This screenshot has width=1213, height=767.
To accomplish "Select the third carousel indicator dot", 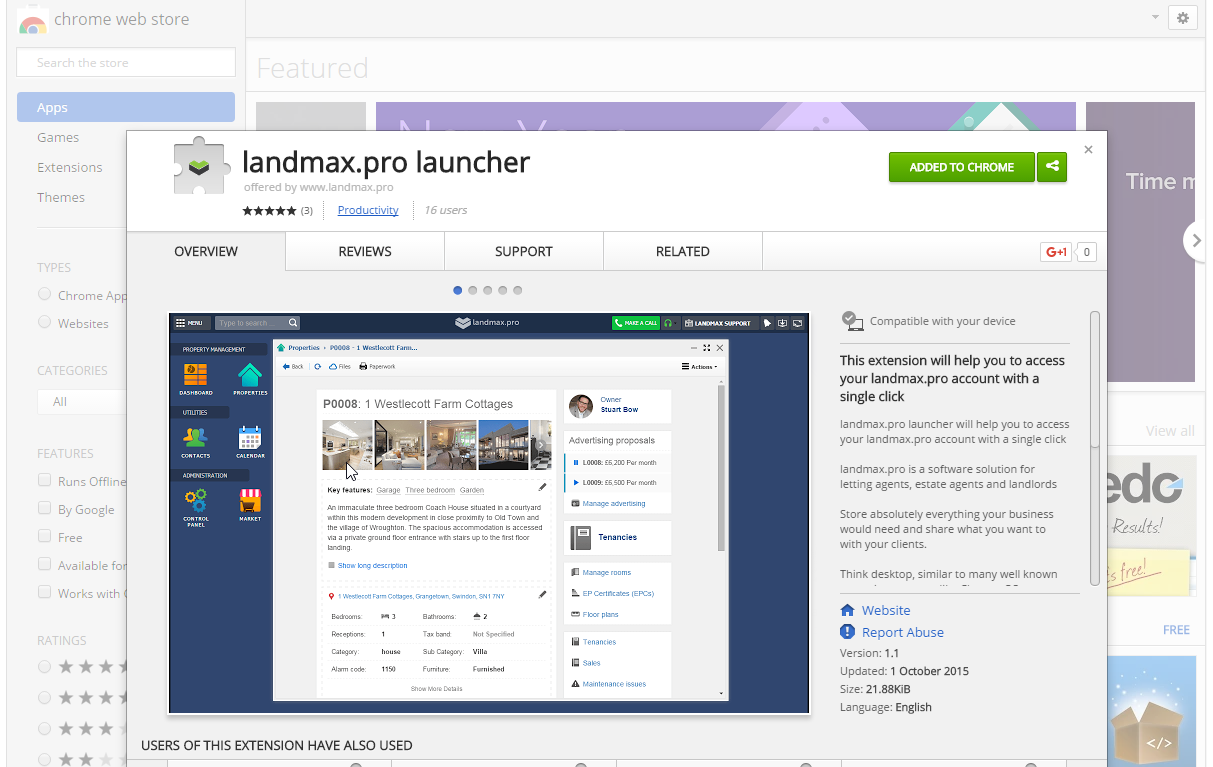I will pyautogui.click(x=487, y=290).
